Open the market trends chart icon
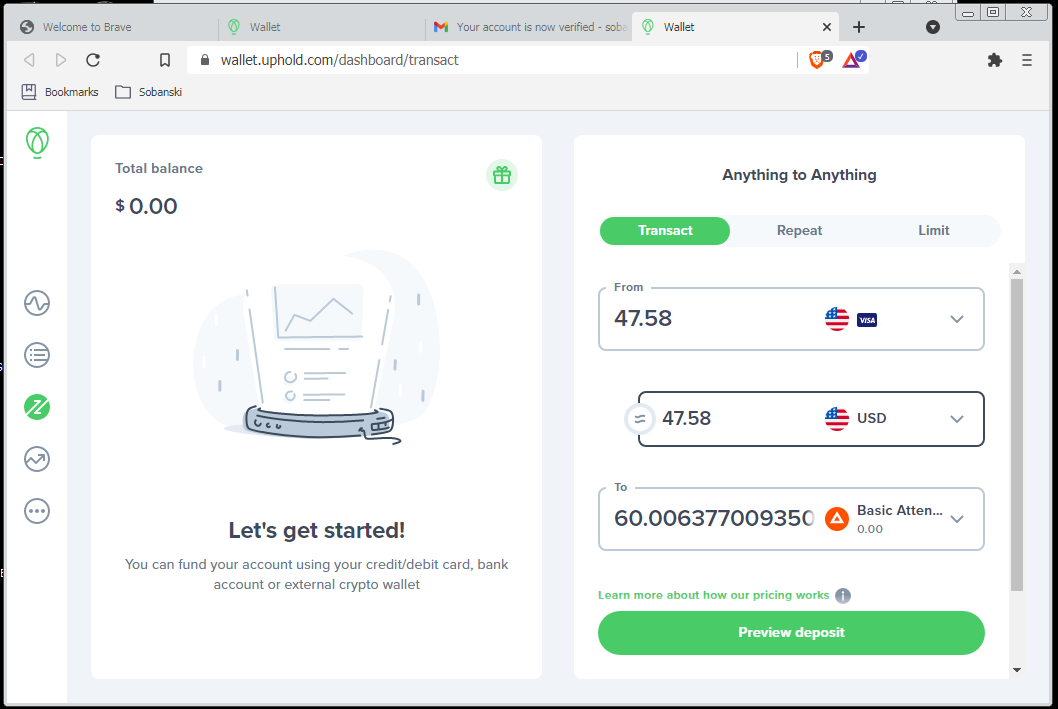The image size is (1058, 709). pyautogui.click(x=37, y=459)
